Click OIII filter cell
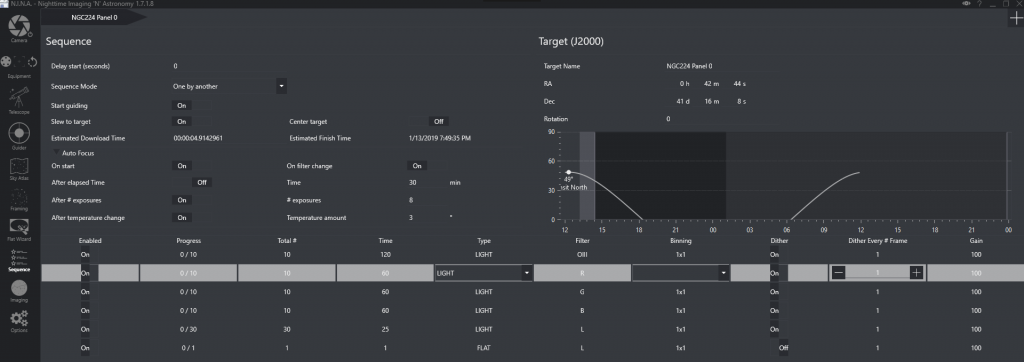 point(582,254)
